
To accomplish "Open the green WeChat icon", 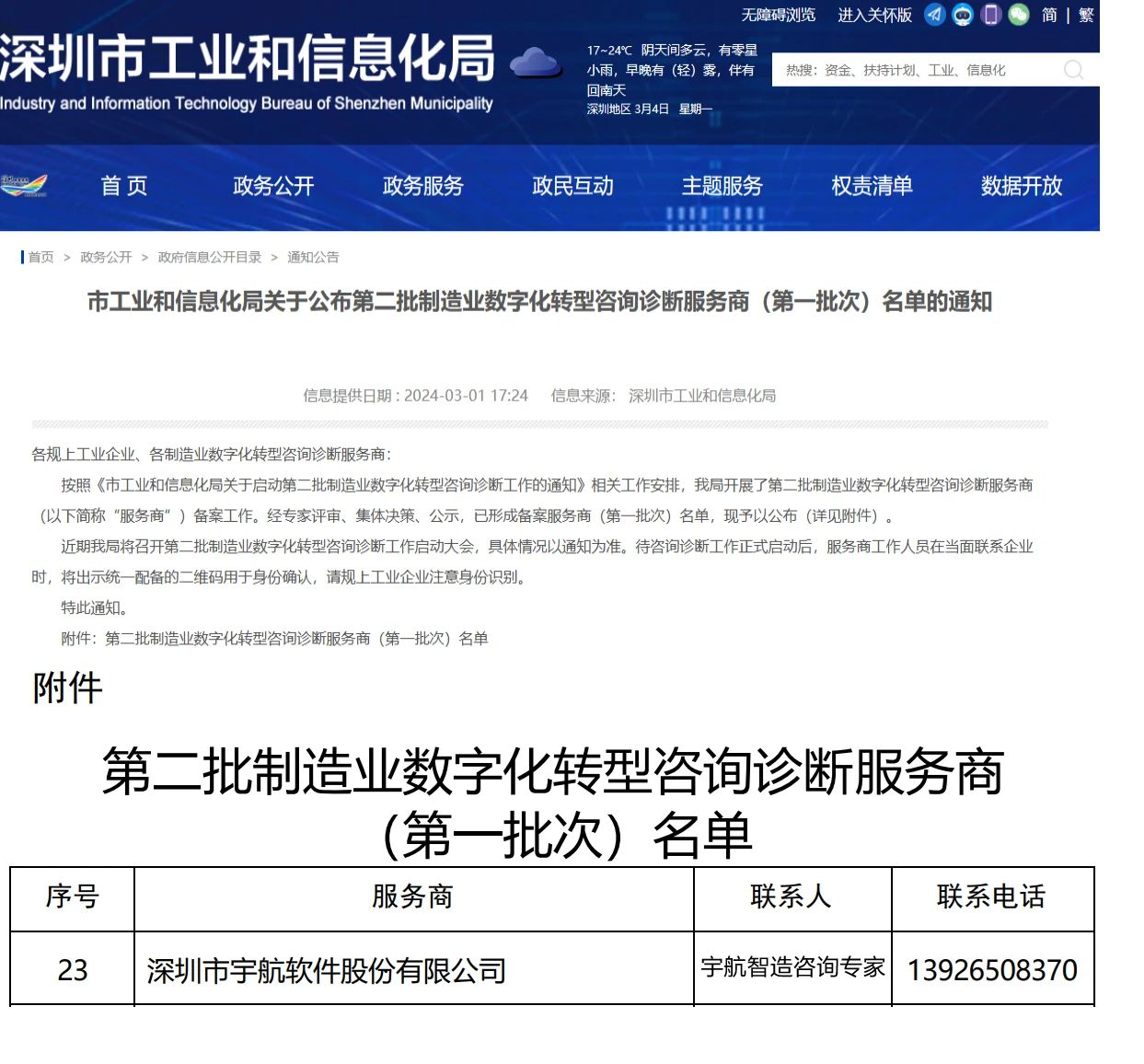I will (1018, 15).
